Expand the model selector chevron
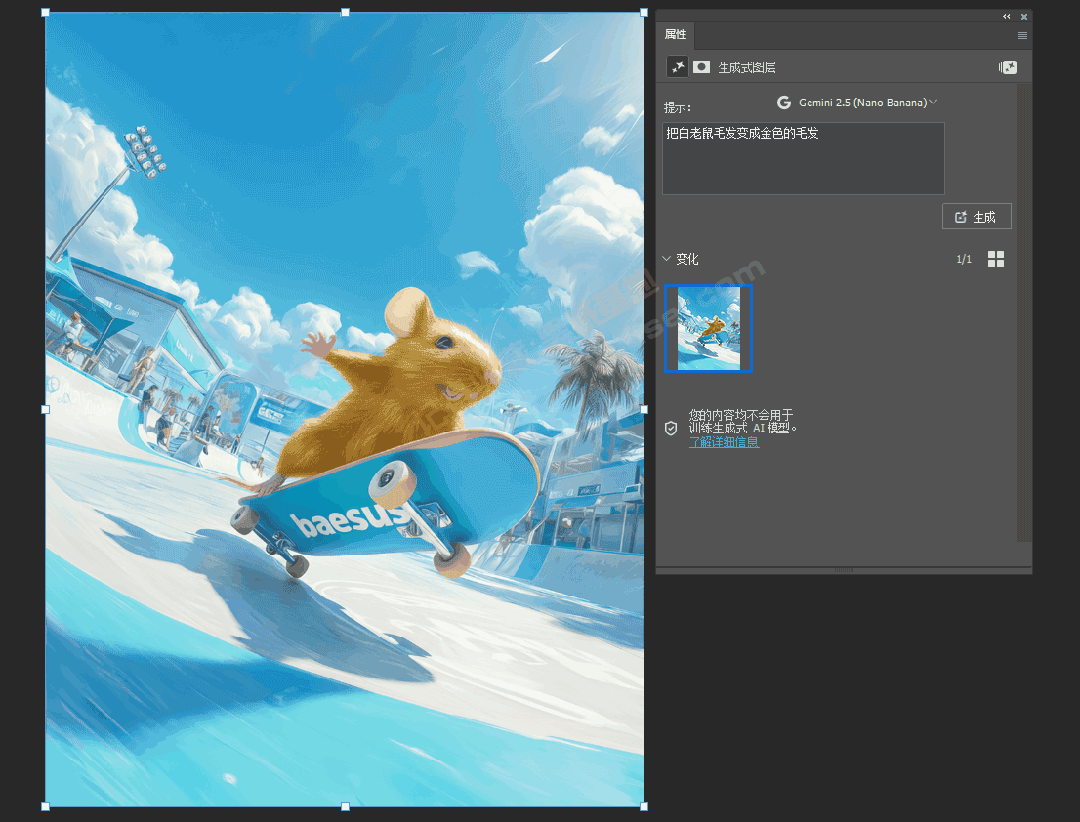 [934, 102]
